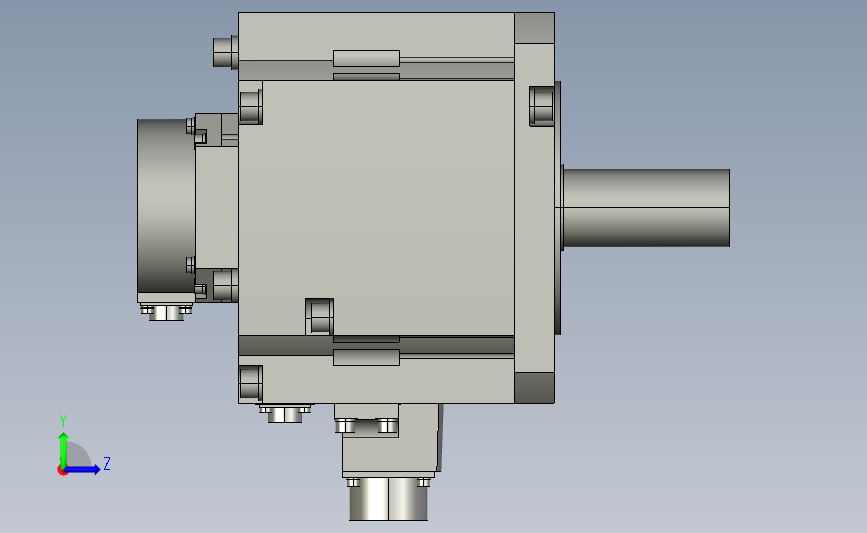The height and width of the screenshot is (533, 867).
Task: Click the blue Z axis arrow of the triad
Action: [83, 470]
